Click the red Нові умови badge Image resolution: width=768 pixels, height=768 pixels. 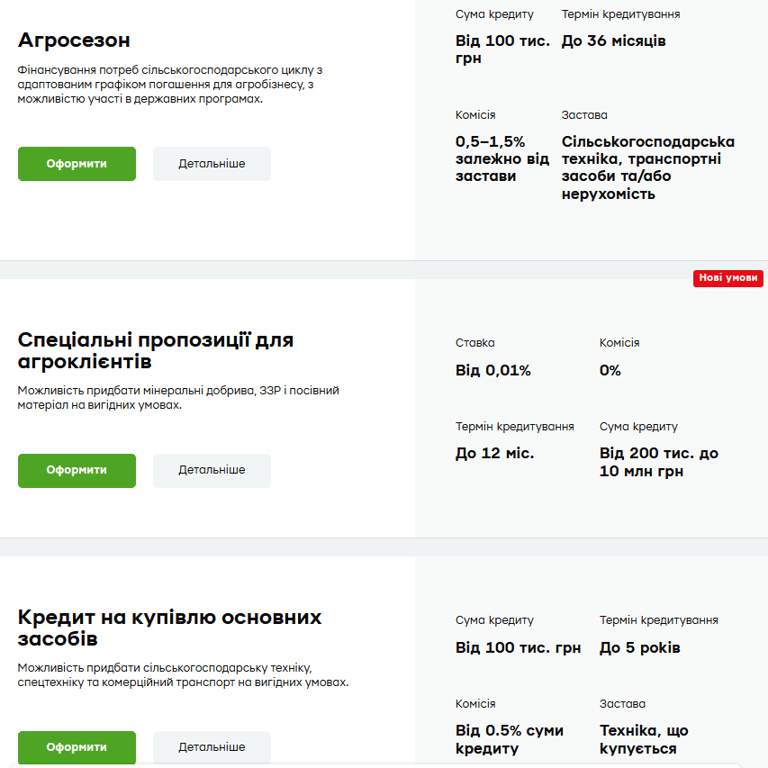click(x=729, y=278)
